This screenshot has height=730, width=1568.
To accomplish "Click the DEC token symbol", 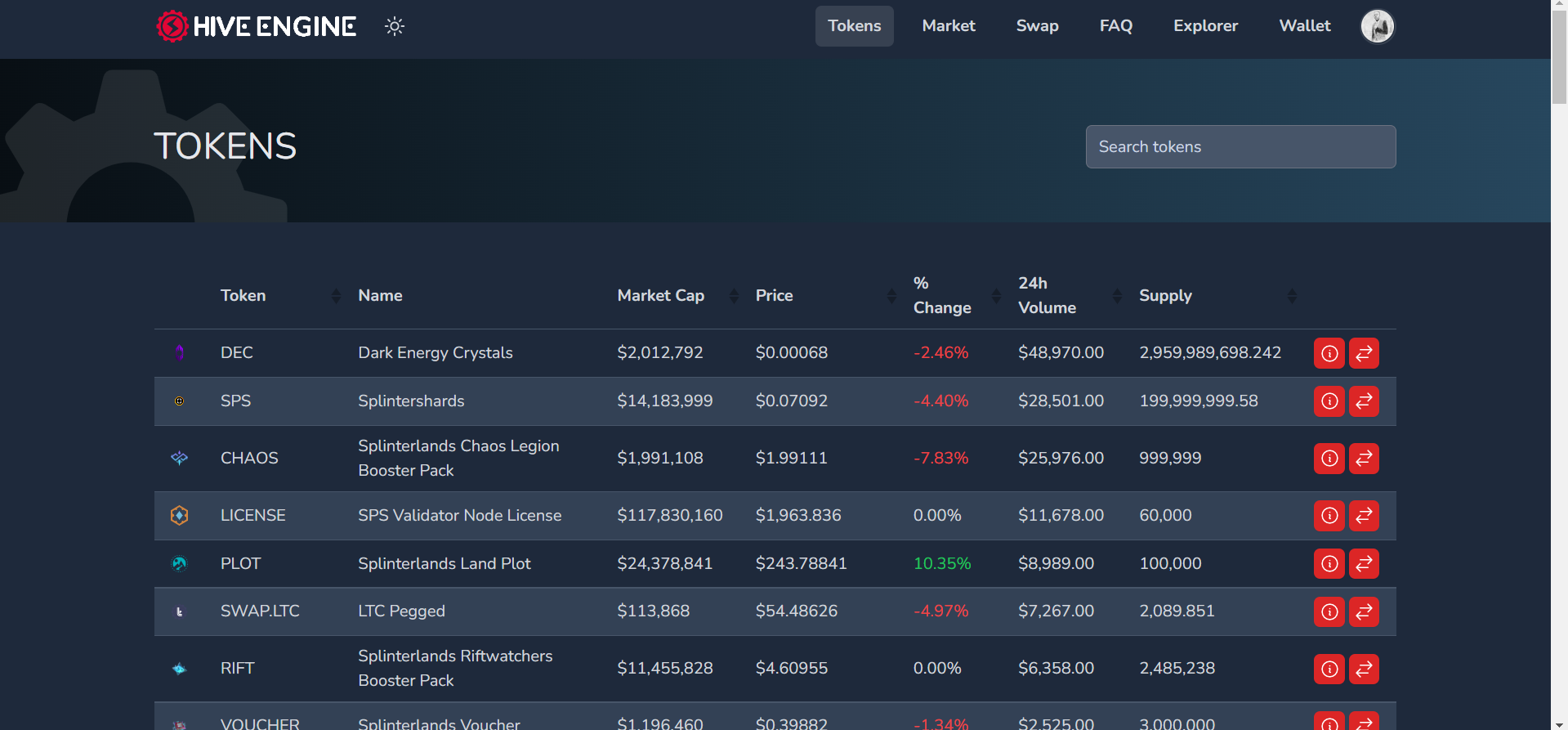I will (x=237, y=353).
